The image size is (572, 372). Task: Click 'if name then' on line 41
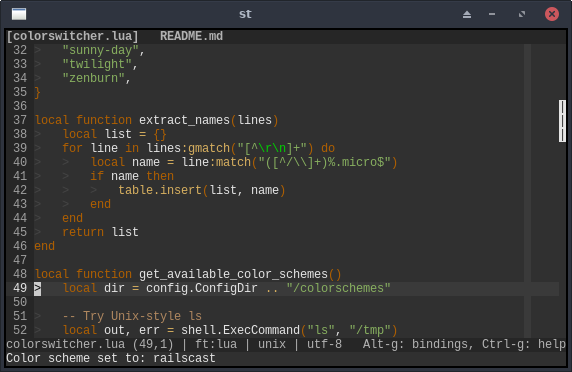coord(132,176)
